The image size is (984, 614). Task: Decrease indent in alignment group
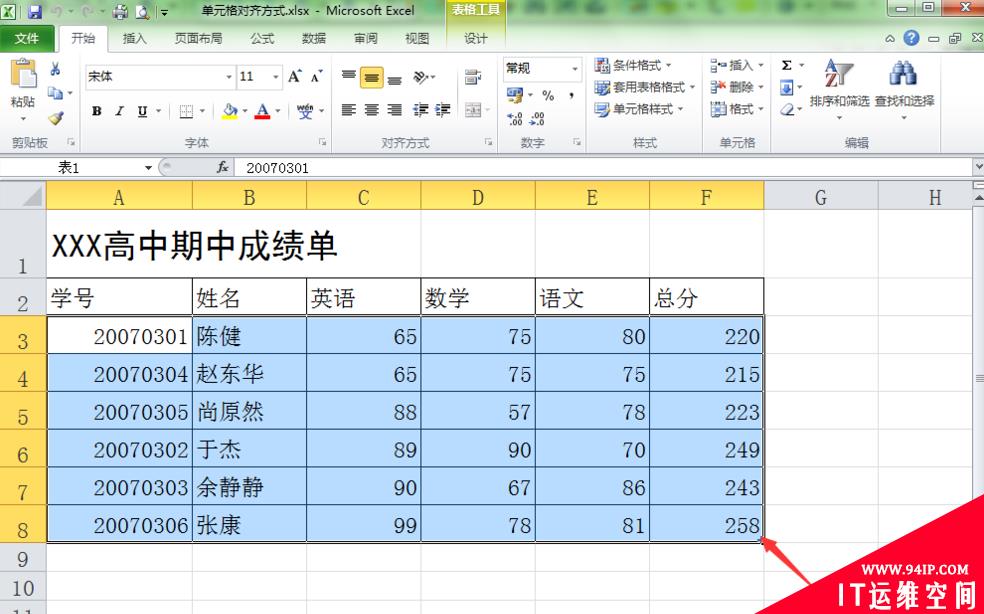click(420, 110)
